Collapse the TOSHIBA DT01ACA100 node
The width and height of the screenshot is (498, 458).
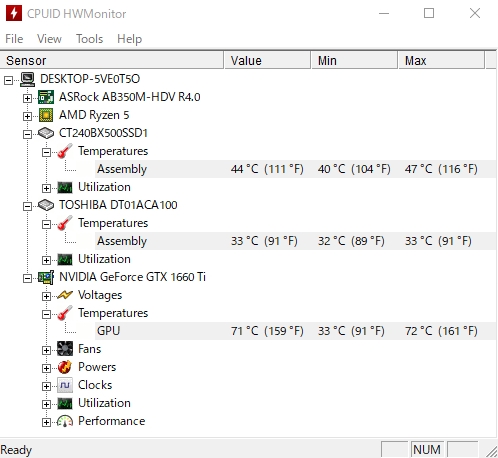point(27,206)
